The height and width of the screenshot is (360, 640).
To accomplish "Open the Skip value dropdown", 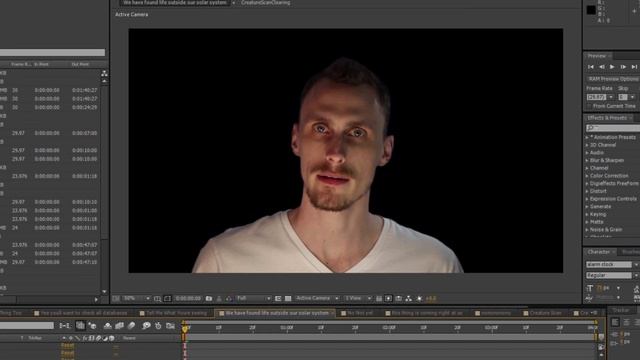I will 632,97.
